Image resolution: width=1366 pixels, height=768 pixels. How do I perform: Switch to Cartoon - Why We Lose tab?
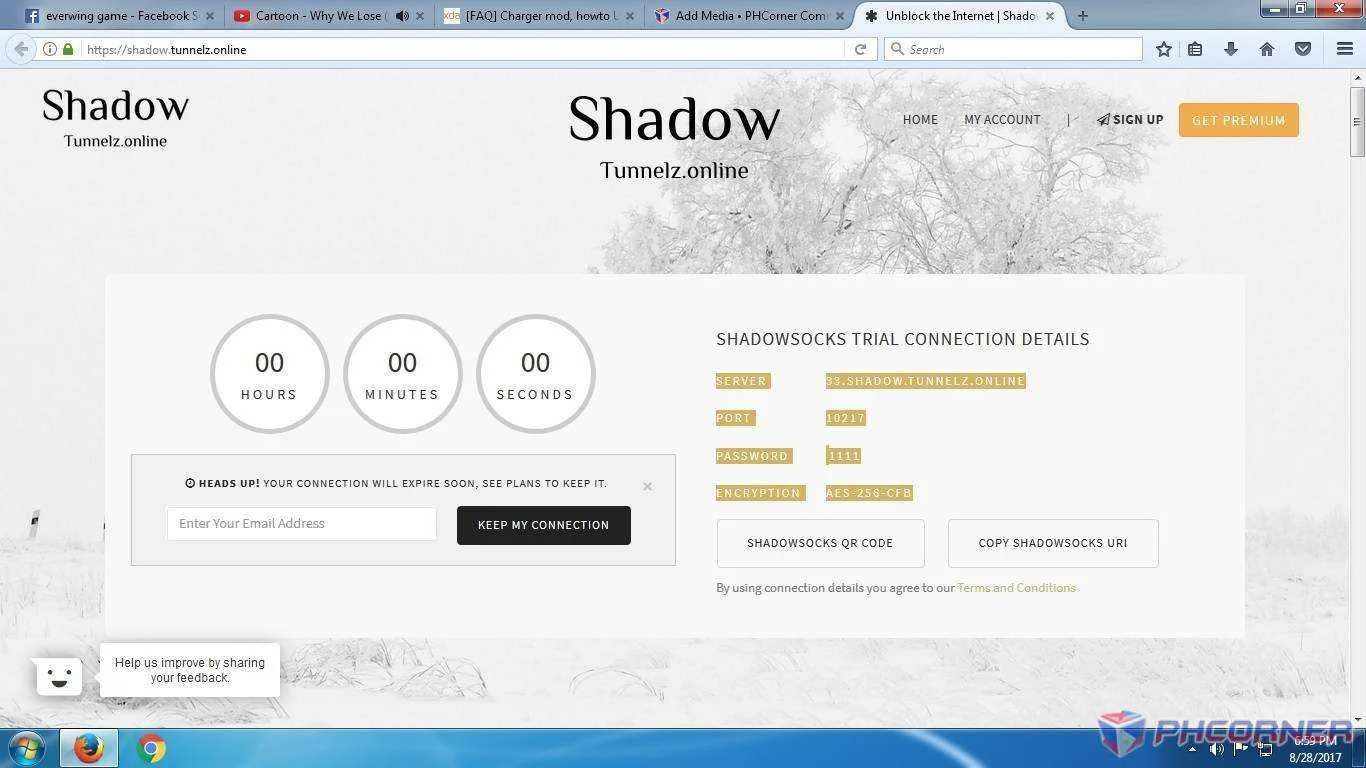tap(318, 16)
